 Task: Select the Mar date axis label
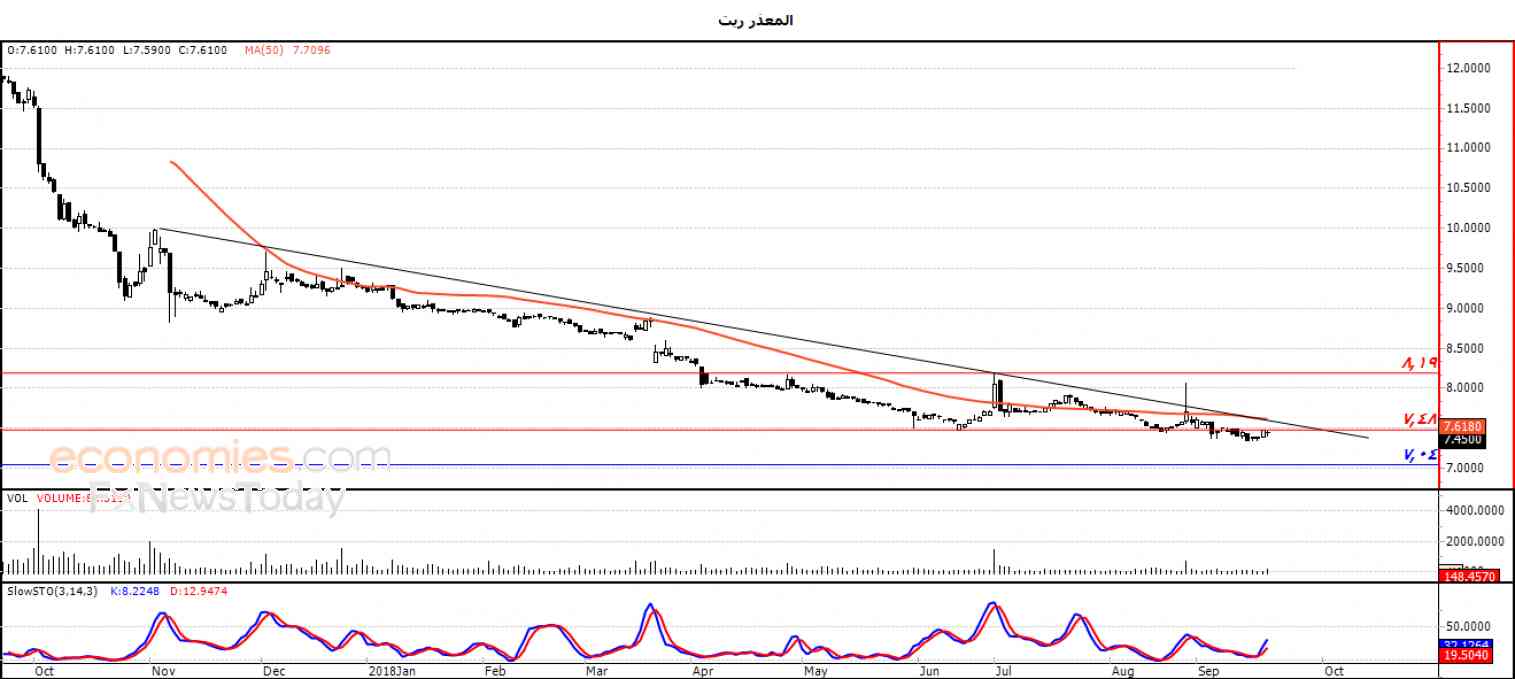point(597,670)
